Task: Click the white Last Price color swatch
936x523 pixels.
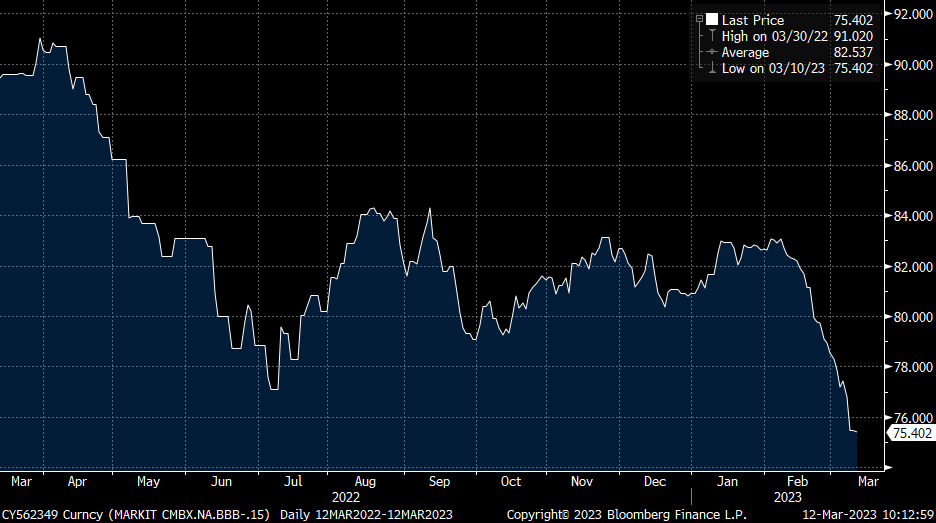Action: point(711,20)
